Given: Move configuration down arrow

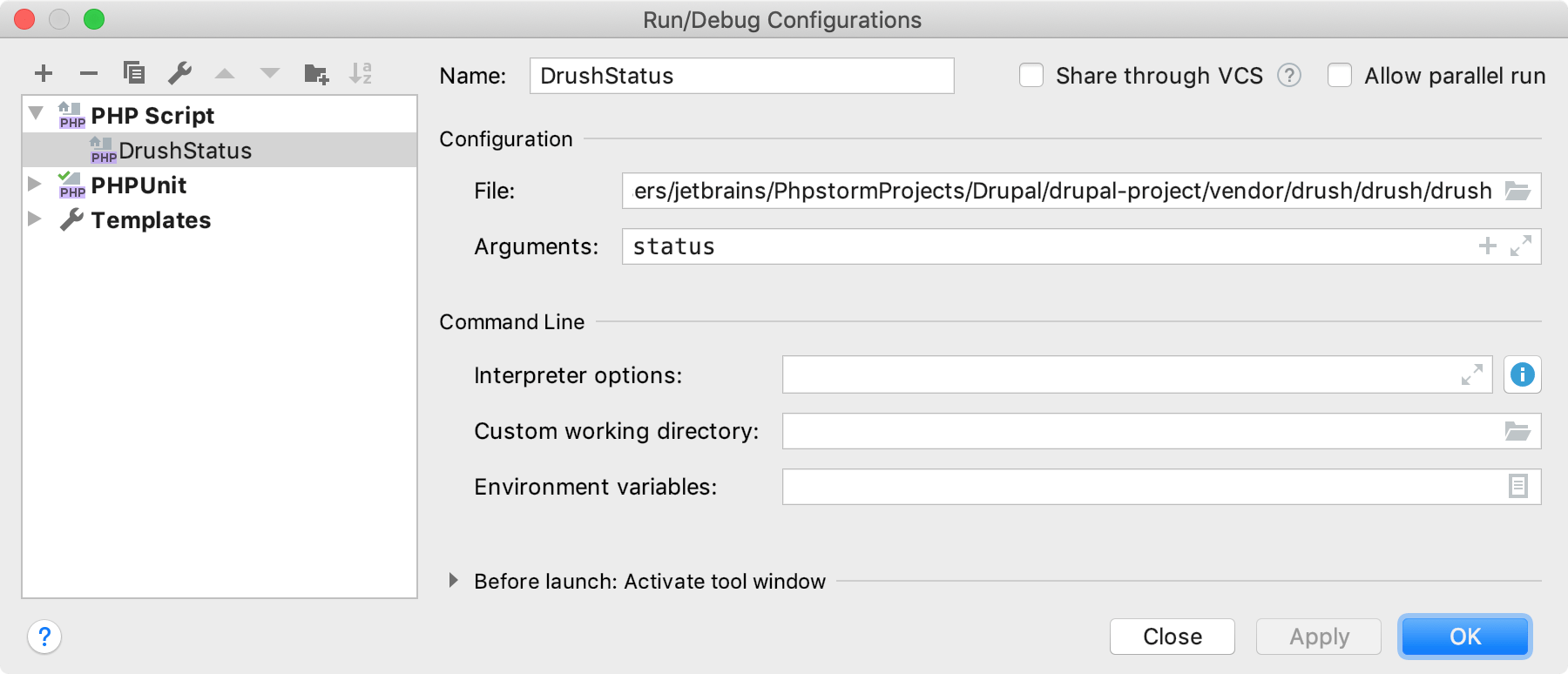Looking at the screenshot, I should point(270,73).
